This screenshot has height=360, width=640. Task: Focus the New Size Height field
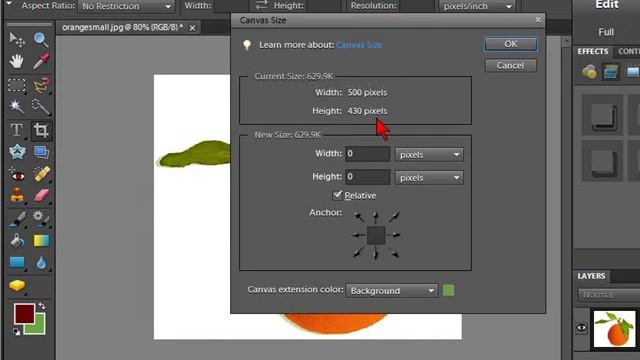[x=368, y=177]
